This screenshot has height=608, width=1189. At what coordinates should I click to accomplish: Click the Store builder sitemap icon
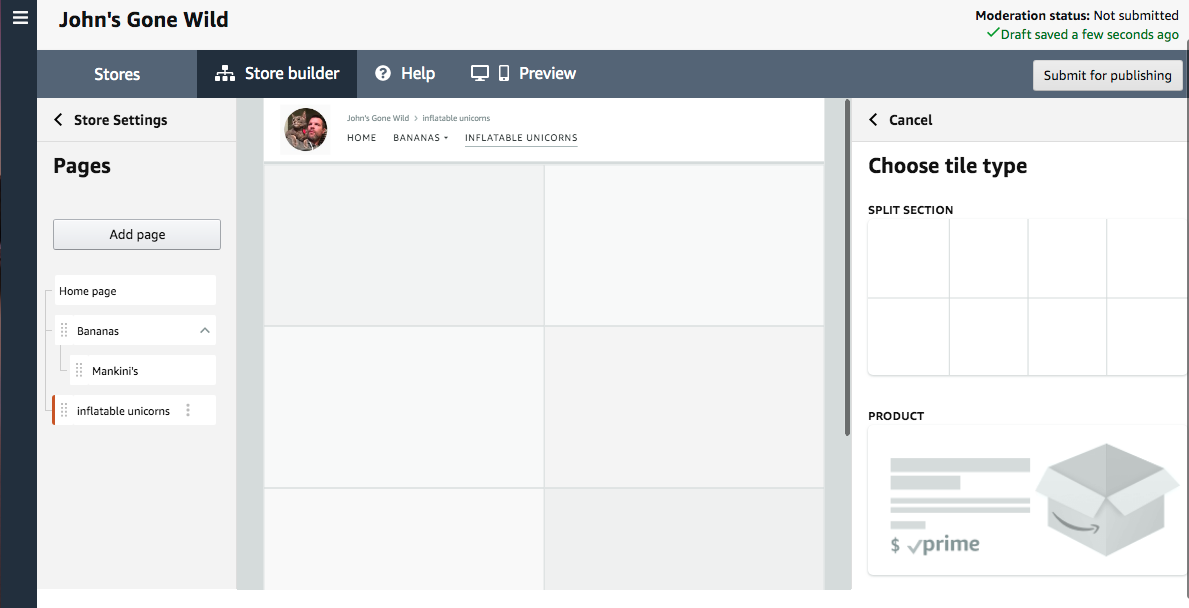coord(224,74)
